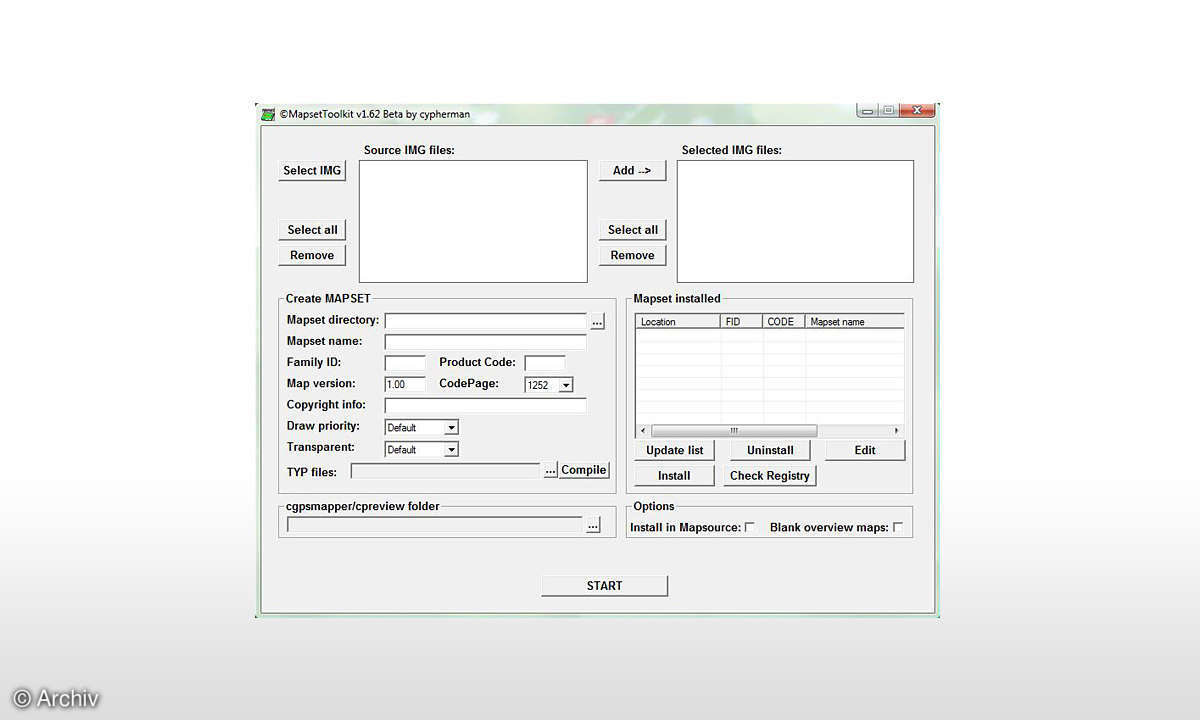This screenshot has height=720, width=1200.
Task: Click the Mapset list's horizontal scrollbar thumb
Action: [x=733, y=430]
